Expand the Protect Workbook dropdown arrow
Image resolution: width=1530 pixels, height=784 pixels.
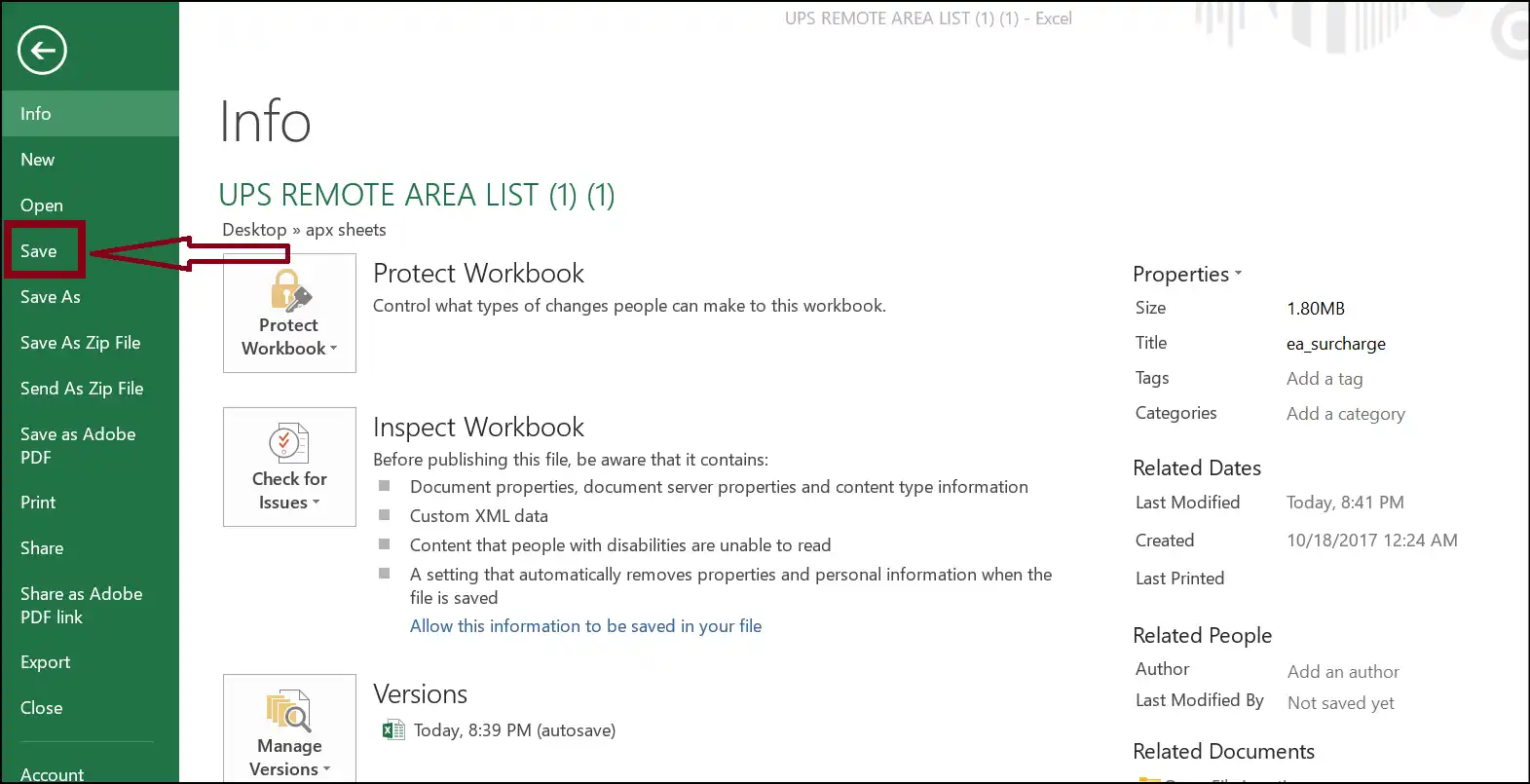tap(333, 349)
